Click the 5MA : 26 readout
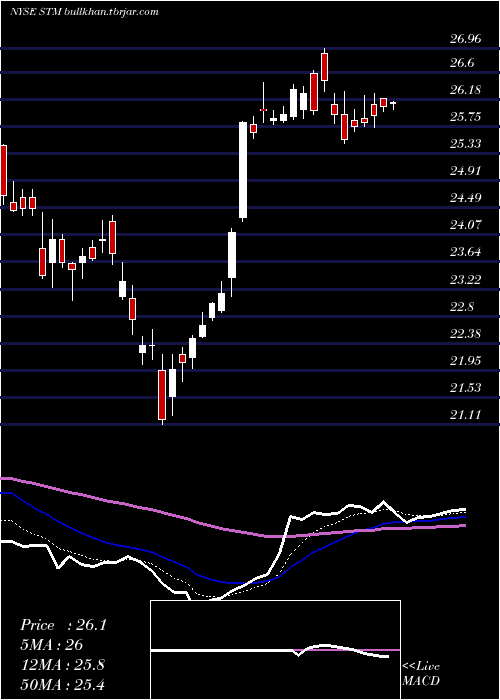This screenshot has width=500, height=700. 52,645
